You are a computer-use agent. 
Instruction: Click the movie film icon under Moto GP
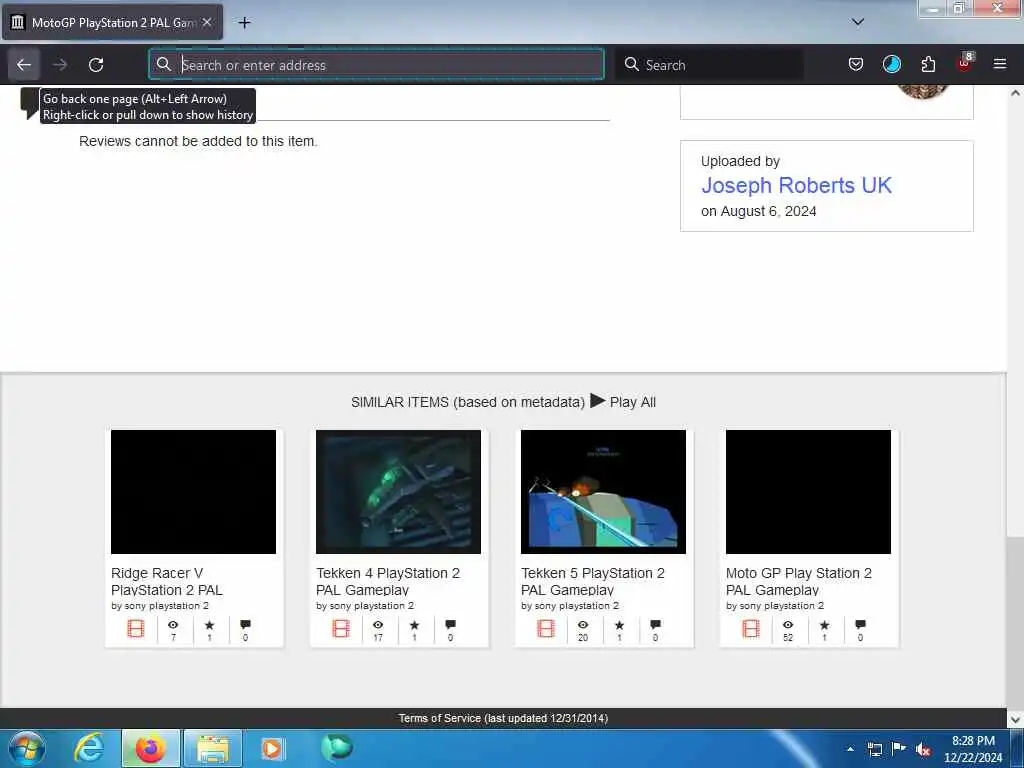tap(751, 629)
